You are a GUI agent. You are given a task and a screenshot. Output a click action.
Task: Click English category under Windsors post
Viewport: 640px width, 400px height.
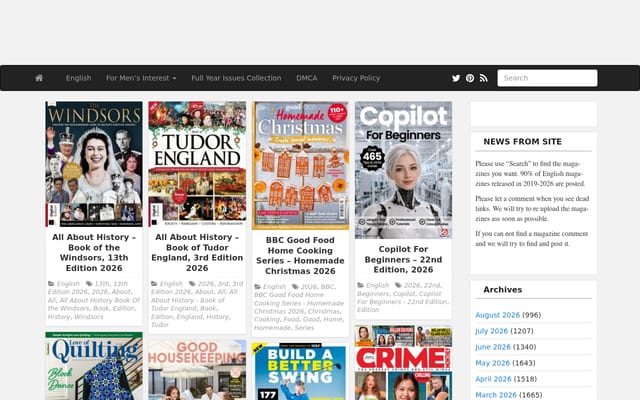(68, 284)
